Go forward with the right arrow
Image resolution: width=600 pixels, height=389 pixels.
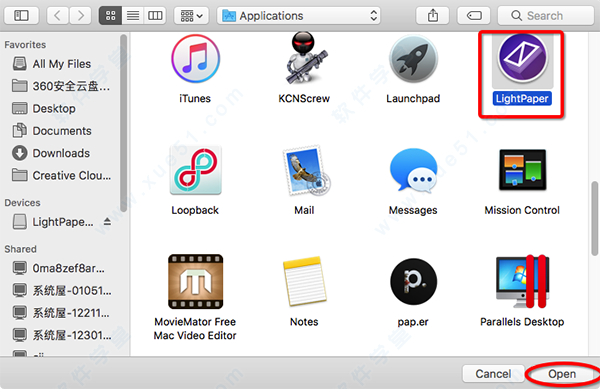(x=80, y=16)
